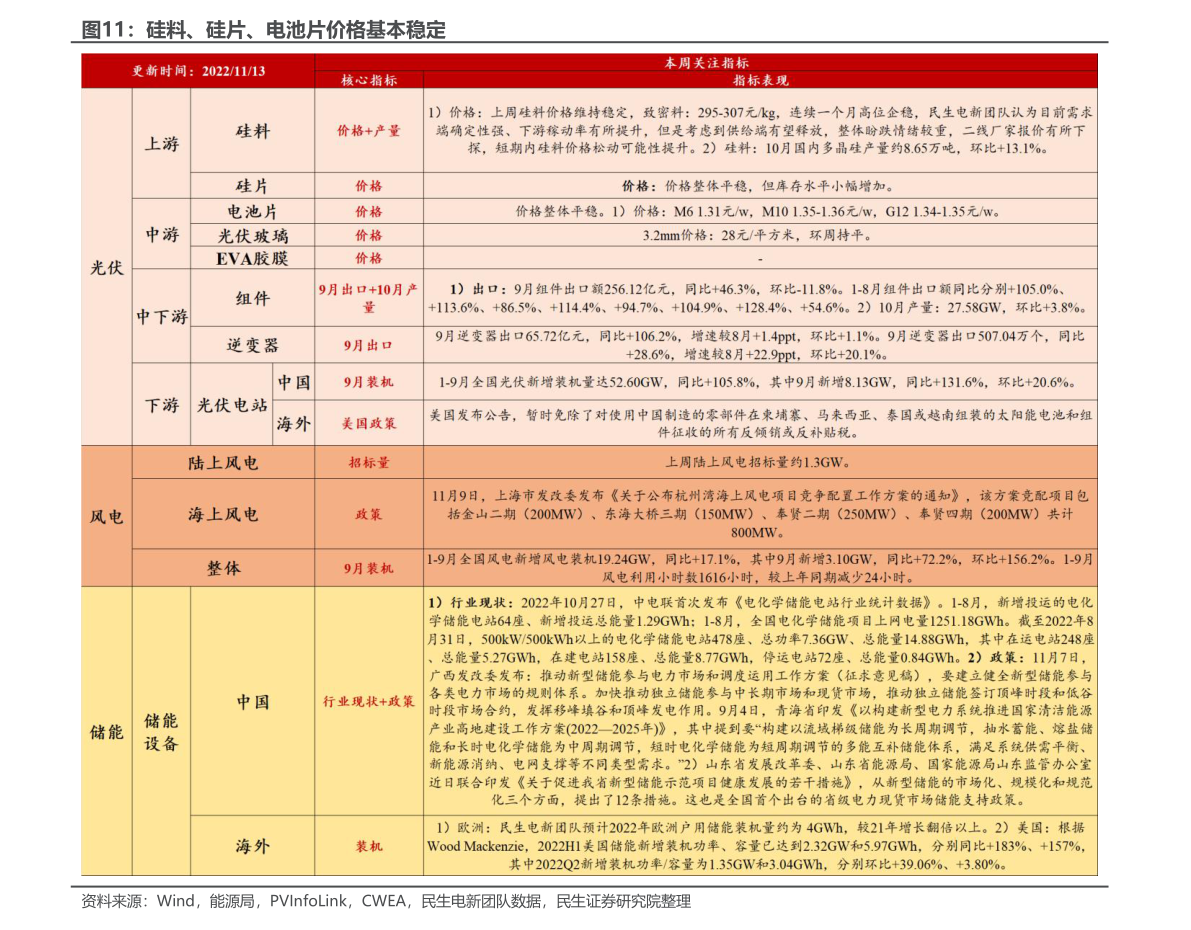Select the "储能设备" cell

[x=161, y=732]
